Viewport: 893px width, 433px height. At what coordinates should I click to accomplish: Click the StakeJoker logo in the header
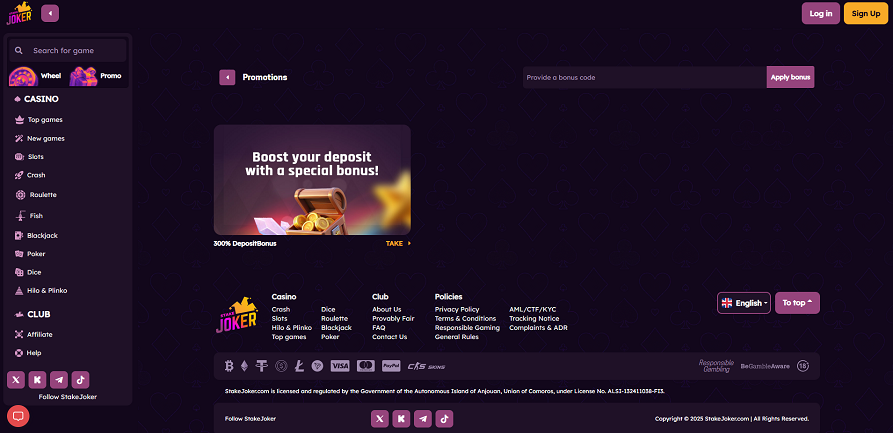click(x=19, y=13)
